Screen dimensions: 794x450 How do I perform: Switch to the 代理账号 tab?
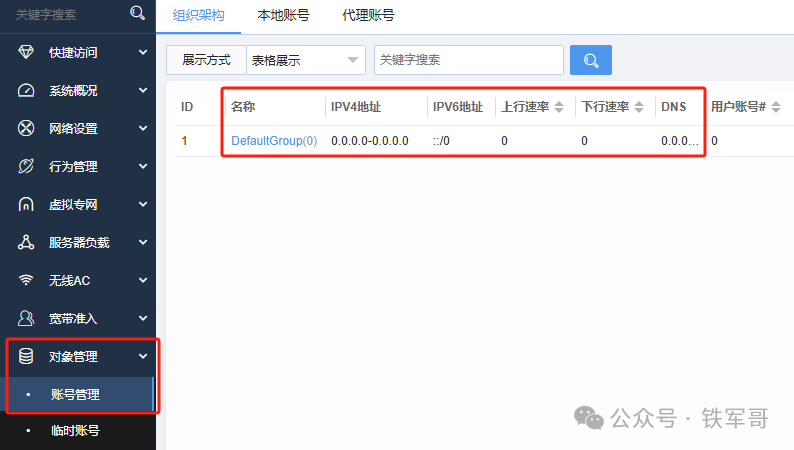(368, 15)
